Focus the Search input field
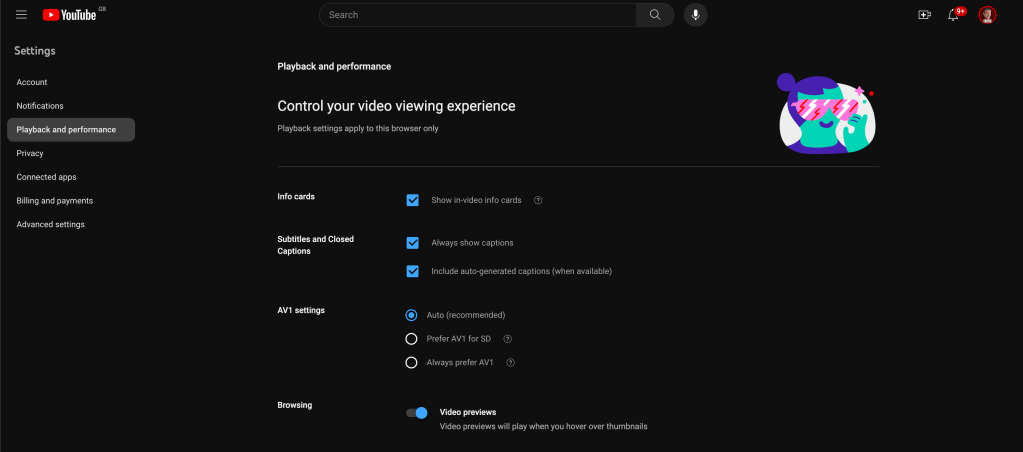1023x452 pixels. tap(478, 14)
